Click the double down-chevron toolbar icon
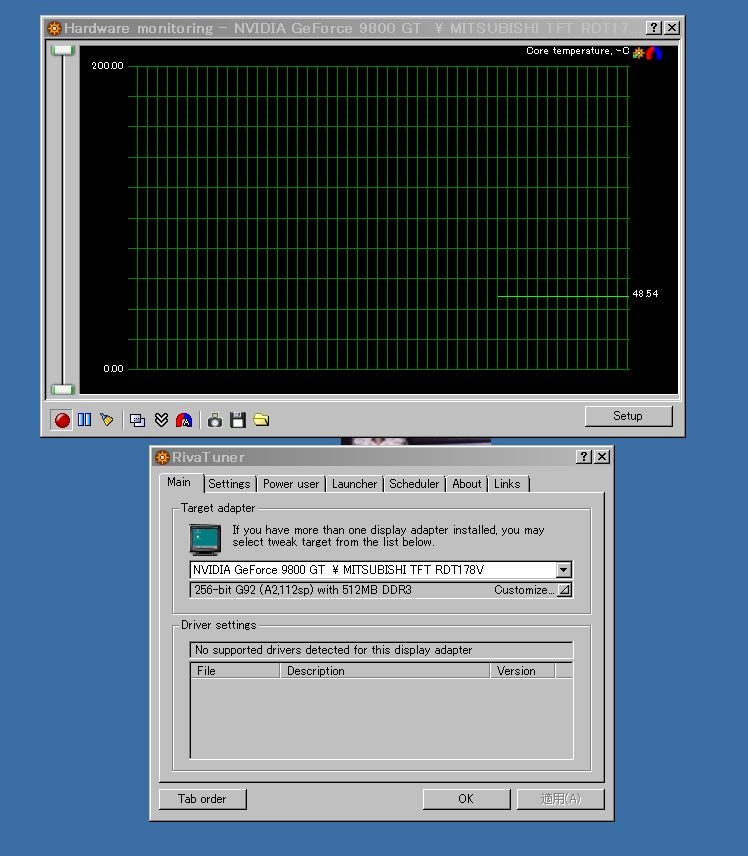748x856 pixels. (x=161, y=420)
